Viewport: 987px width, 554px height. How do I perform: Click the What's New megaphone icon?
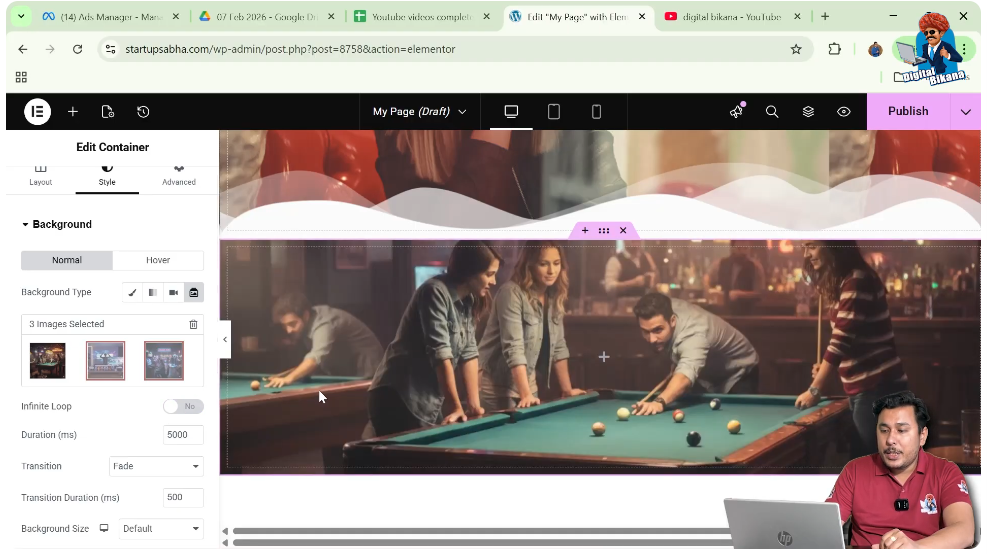pos(737,112)
